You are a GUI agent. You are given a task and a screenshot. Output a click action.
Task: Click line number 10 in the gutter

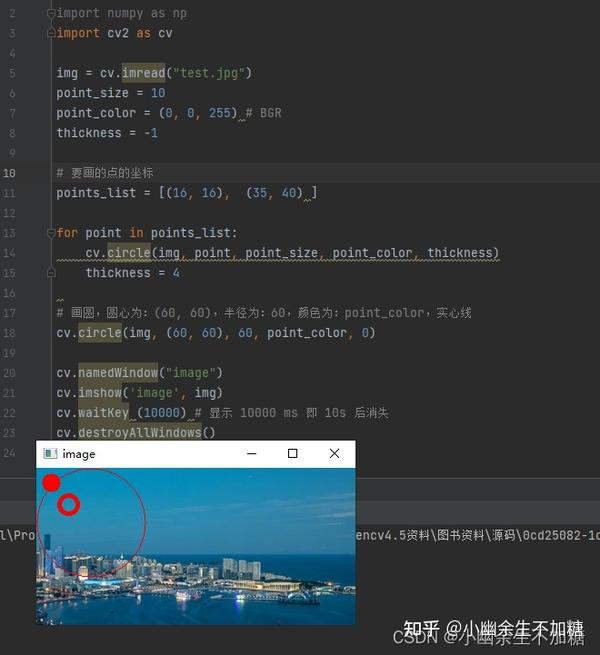click(x=9, y=173)
